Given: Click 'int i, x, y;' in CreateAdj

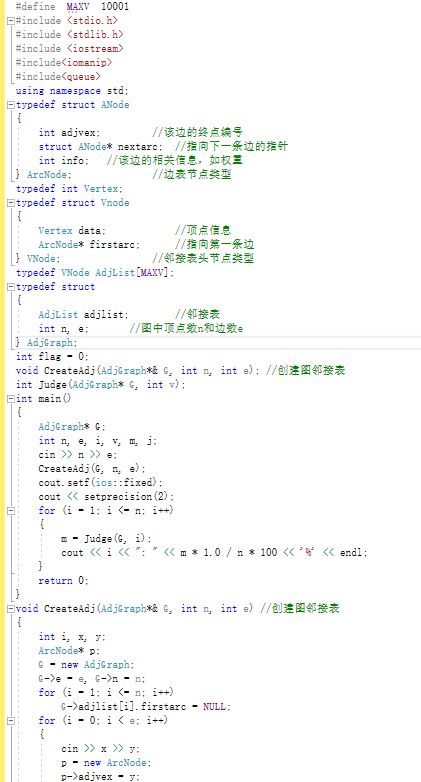Looking at the screenshot, I should tap(73, 637).
